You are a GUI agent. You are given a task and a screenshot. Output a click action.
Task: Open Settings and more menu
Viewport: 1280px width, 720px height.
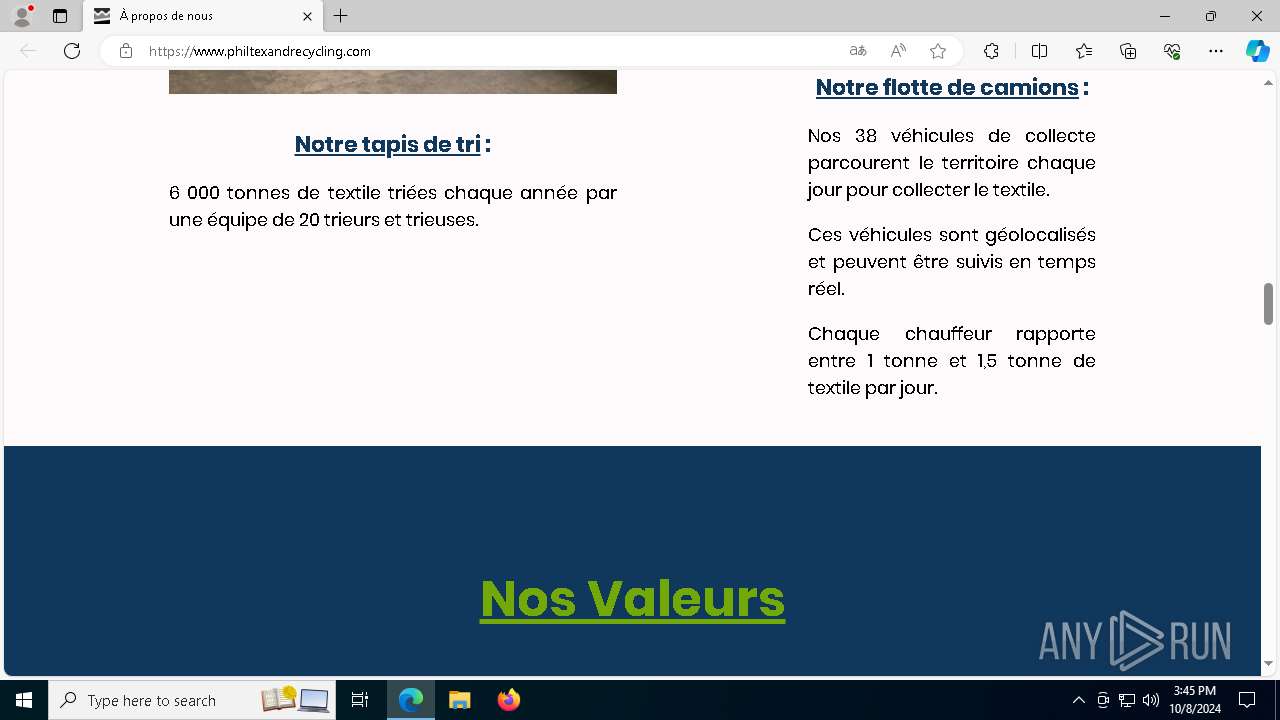point(1216,51)
